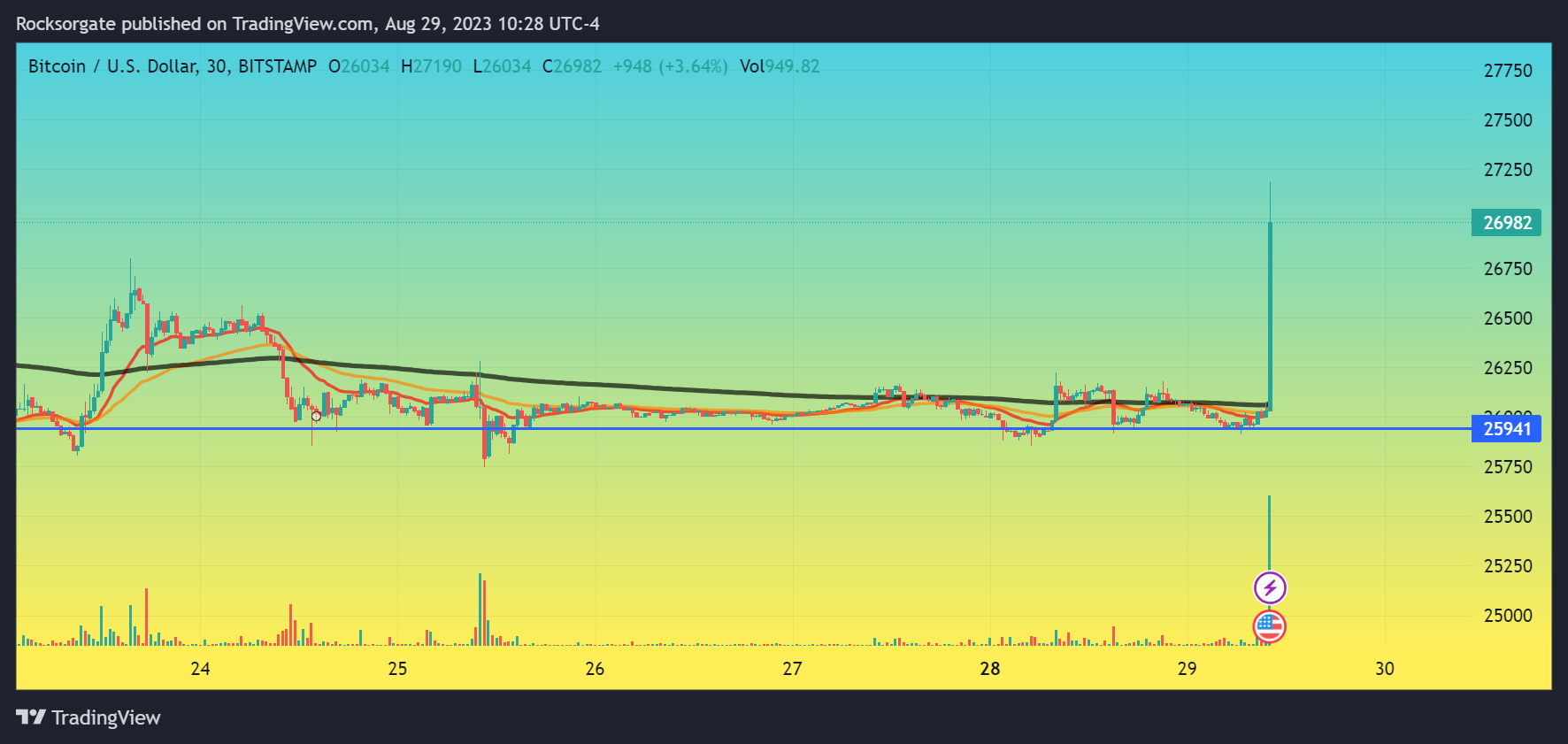Click the blue horizontal line price label 25941
This screenshot has width=1568, height=744.
1506,429
